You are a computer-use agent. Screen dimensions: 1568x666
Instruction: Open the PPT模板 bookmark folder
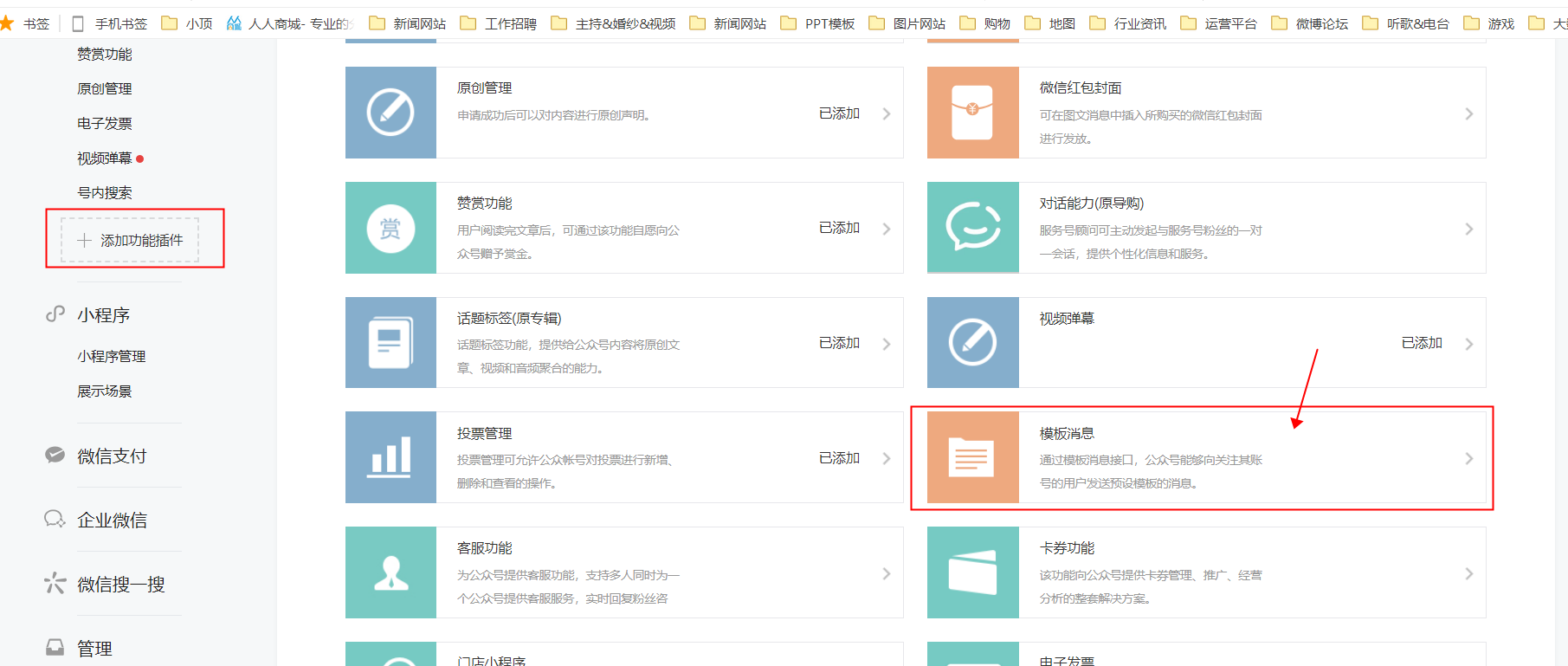click(818, 23)
